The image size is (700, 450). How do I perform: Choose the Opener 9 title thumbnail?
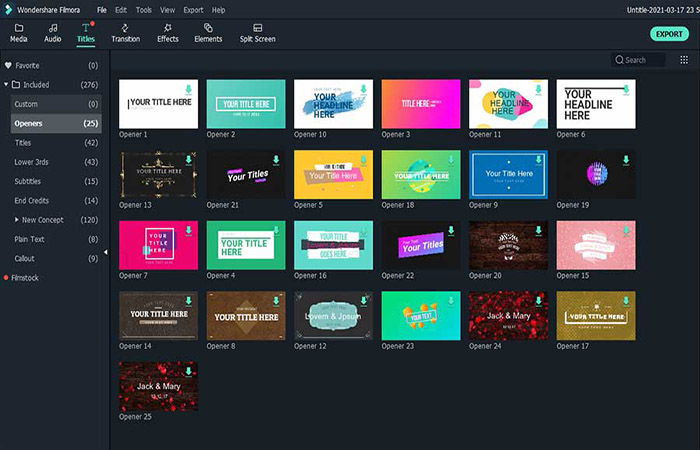[x=509, y=174]
